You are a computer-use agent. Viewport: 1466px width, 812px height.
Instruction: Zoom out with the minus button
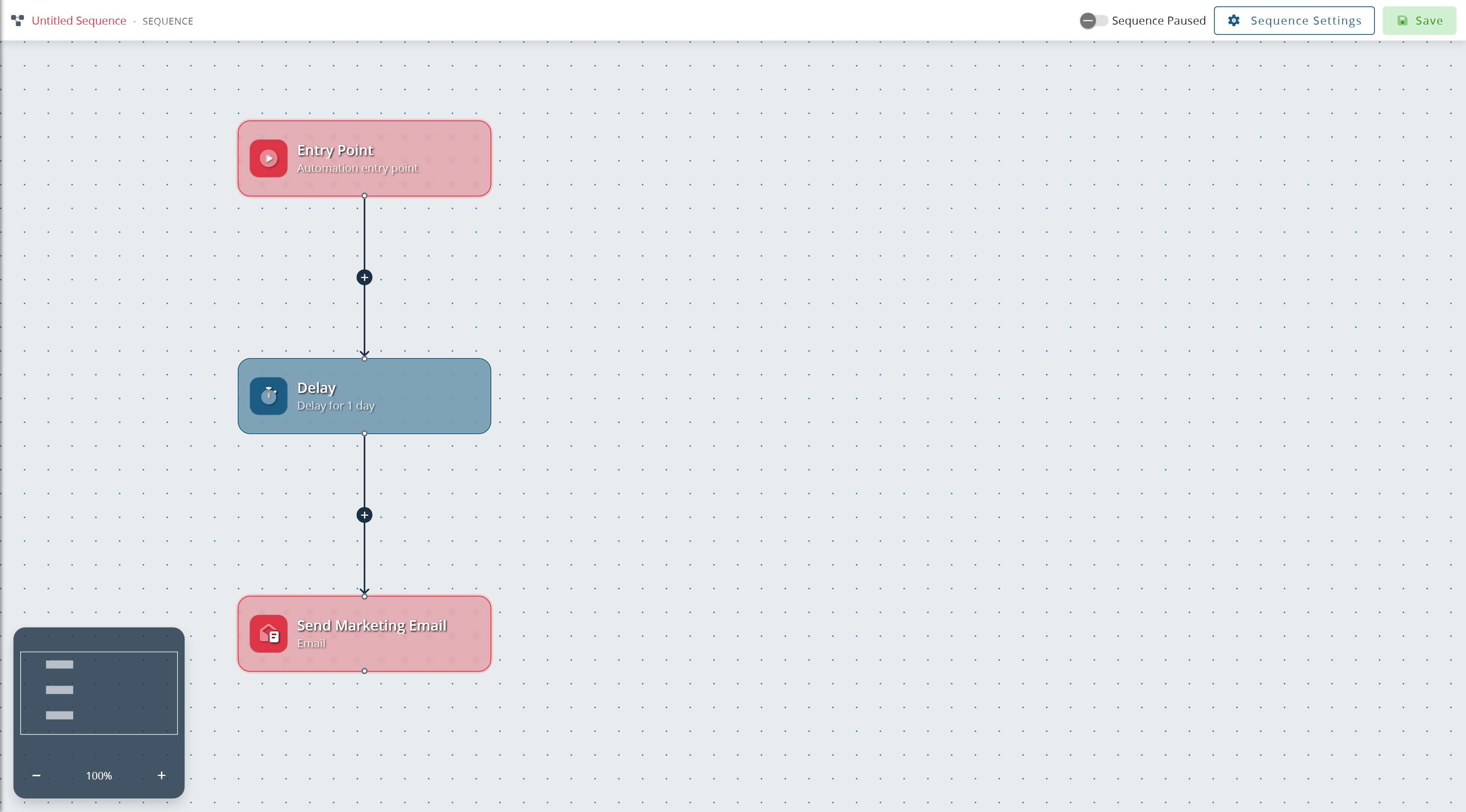coord(36,775)
